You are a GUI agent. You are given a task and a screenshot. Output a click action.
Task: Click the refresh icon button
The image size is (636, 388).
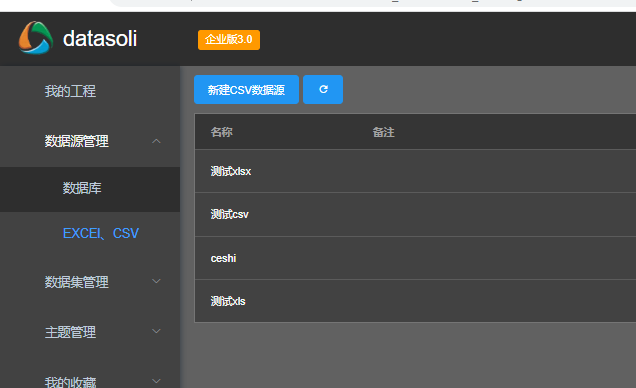(323, 90)
